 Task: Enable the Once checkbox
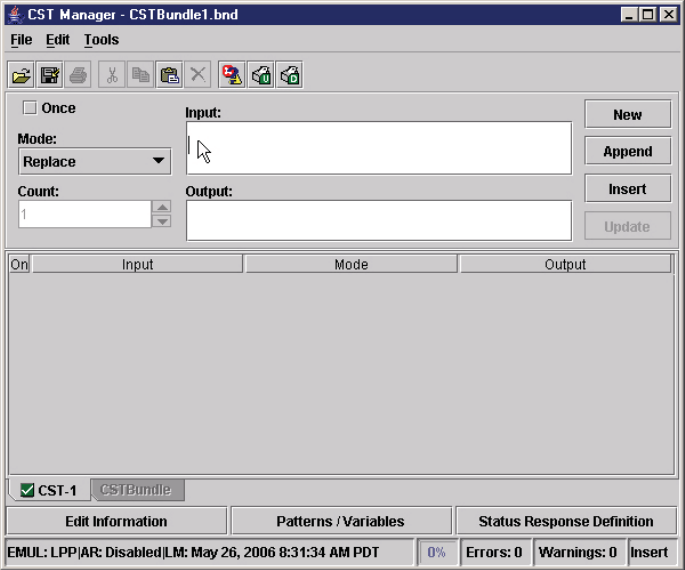(x=30, y=107)
